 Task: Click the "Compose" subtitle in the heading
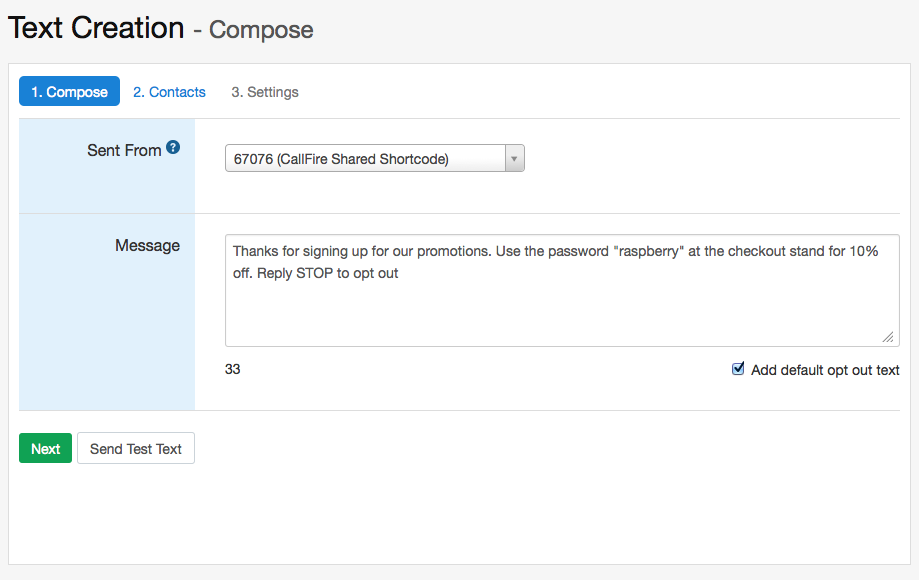pos(261,30)
